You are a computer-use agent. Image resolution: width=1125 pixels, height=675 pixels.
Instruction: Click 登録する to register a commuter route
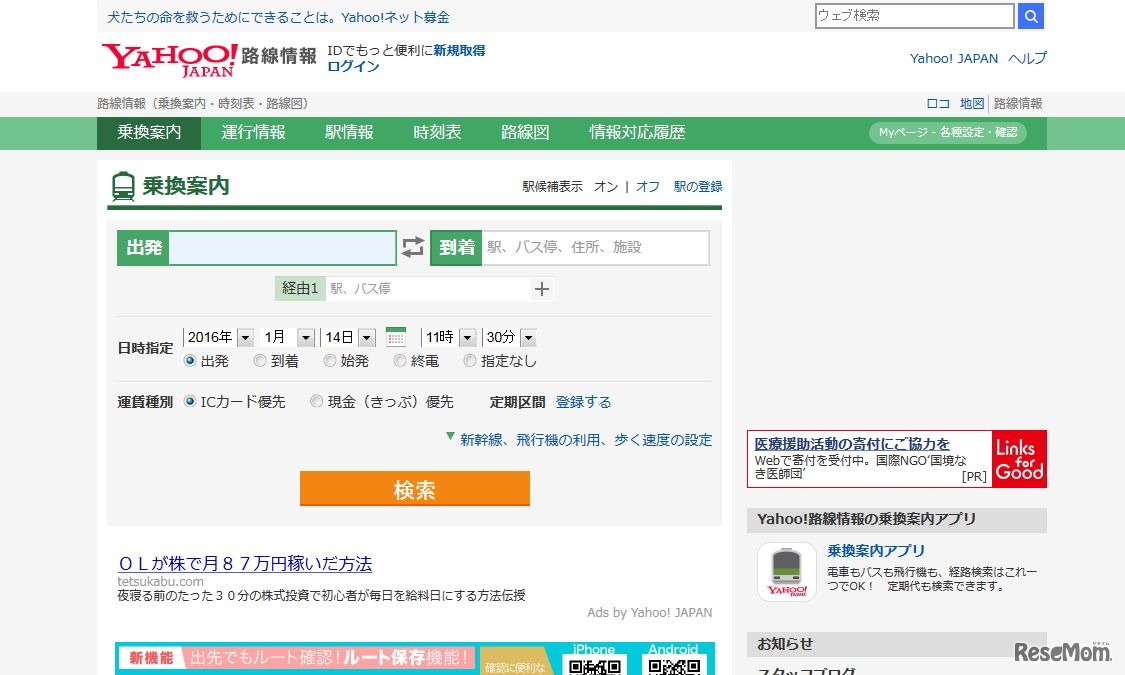584,400
